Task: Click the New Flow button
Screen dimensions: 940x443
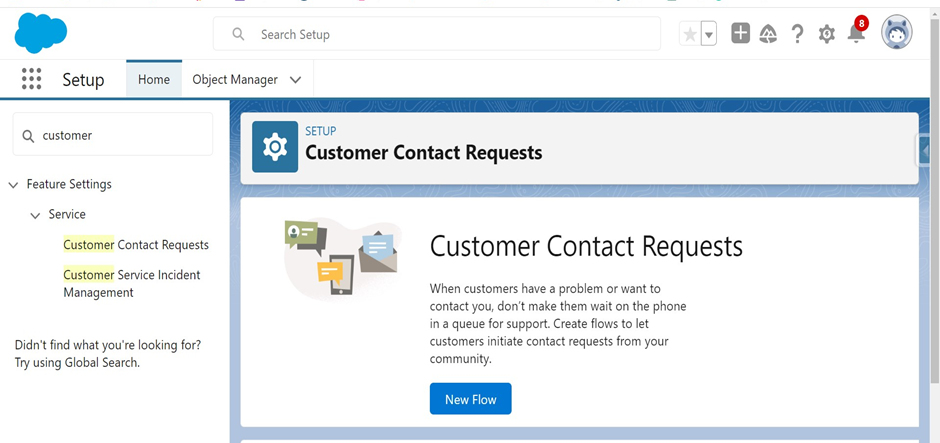Action: tap(471, 399)
